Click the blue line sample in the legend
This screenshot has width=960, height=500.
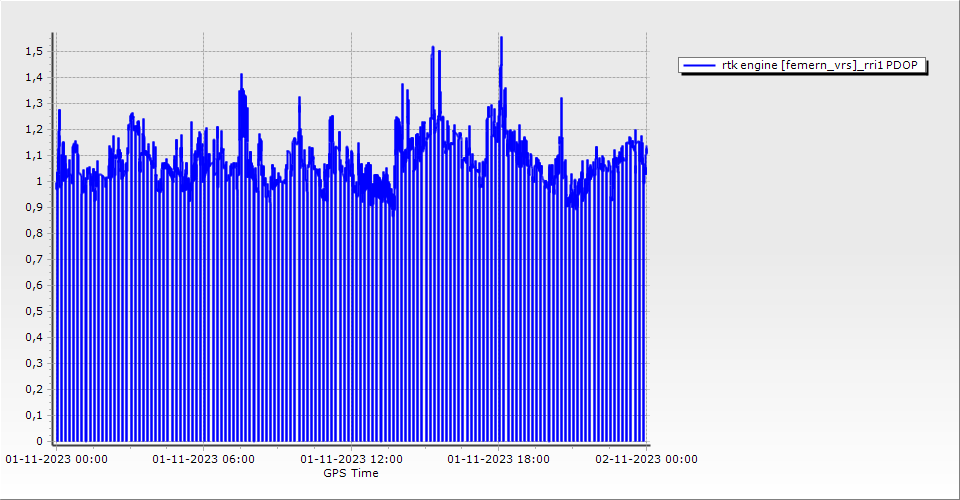699,66
